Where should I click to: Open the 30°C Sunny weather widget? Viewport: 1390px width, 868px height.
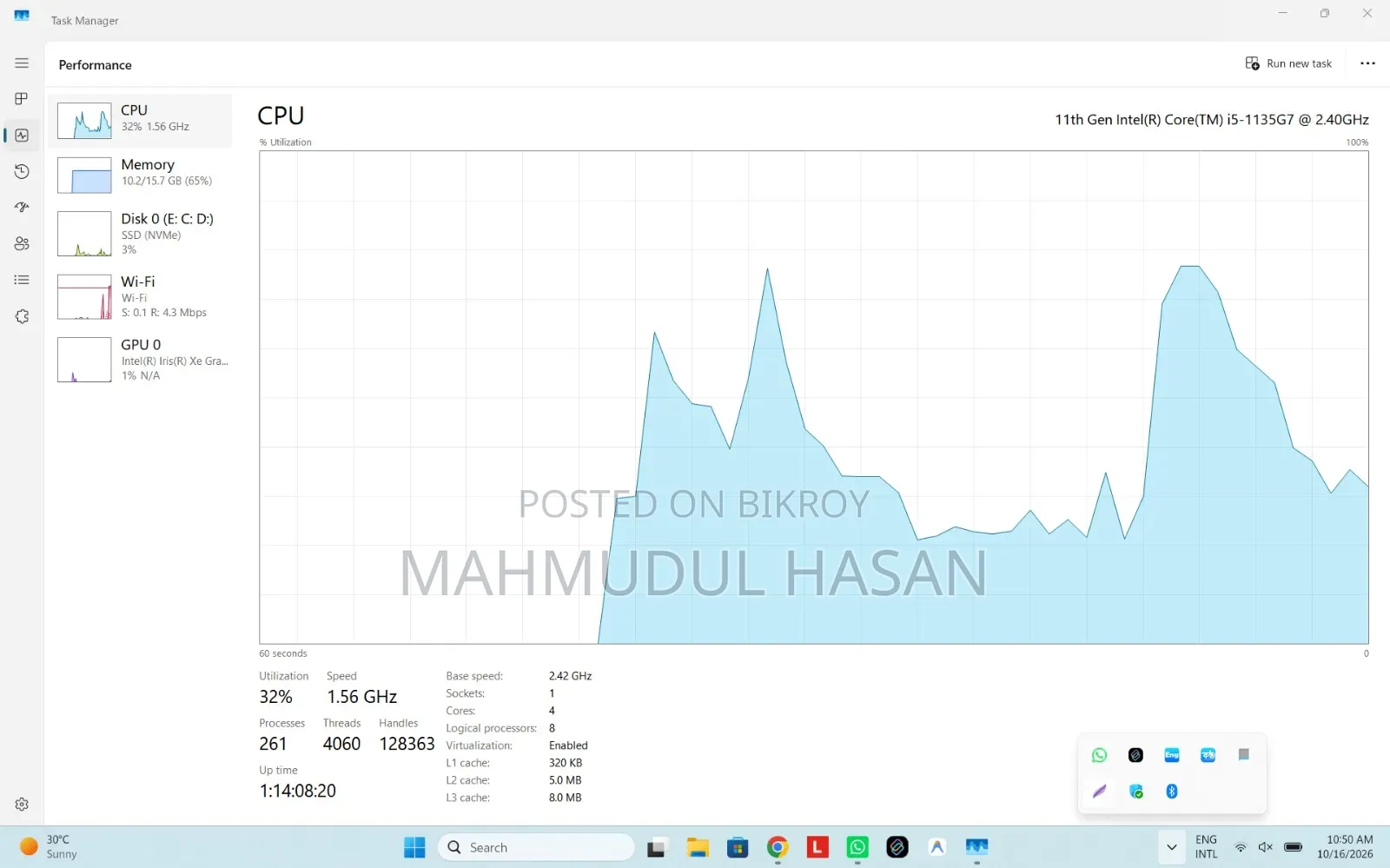[50, 847]
